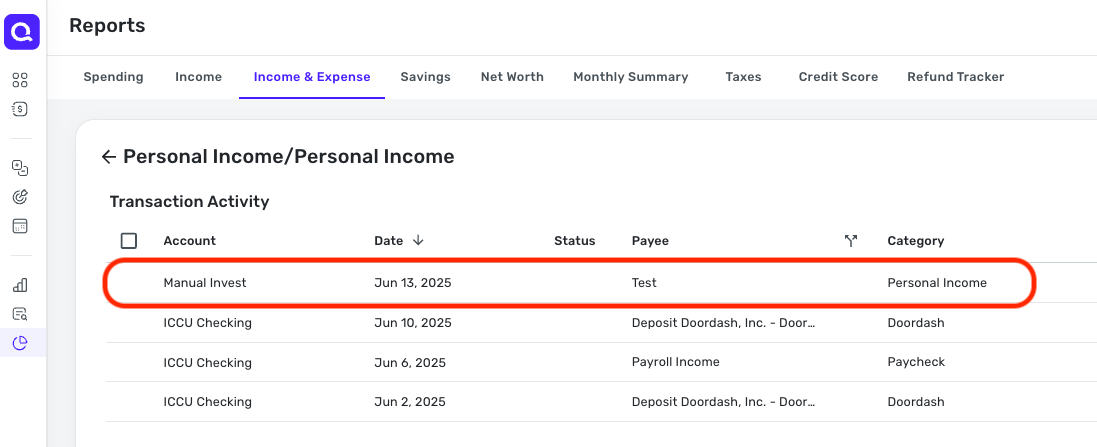Check the select-all transactions checkbox

[x=129, y=241]
